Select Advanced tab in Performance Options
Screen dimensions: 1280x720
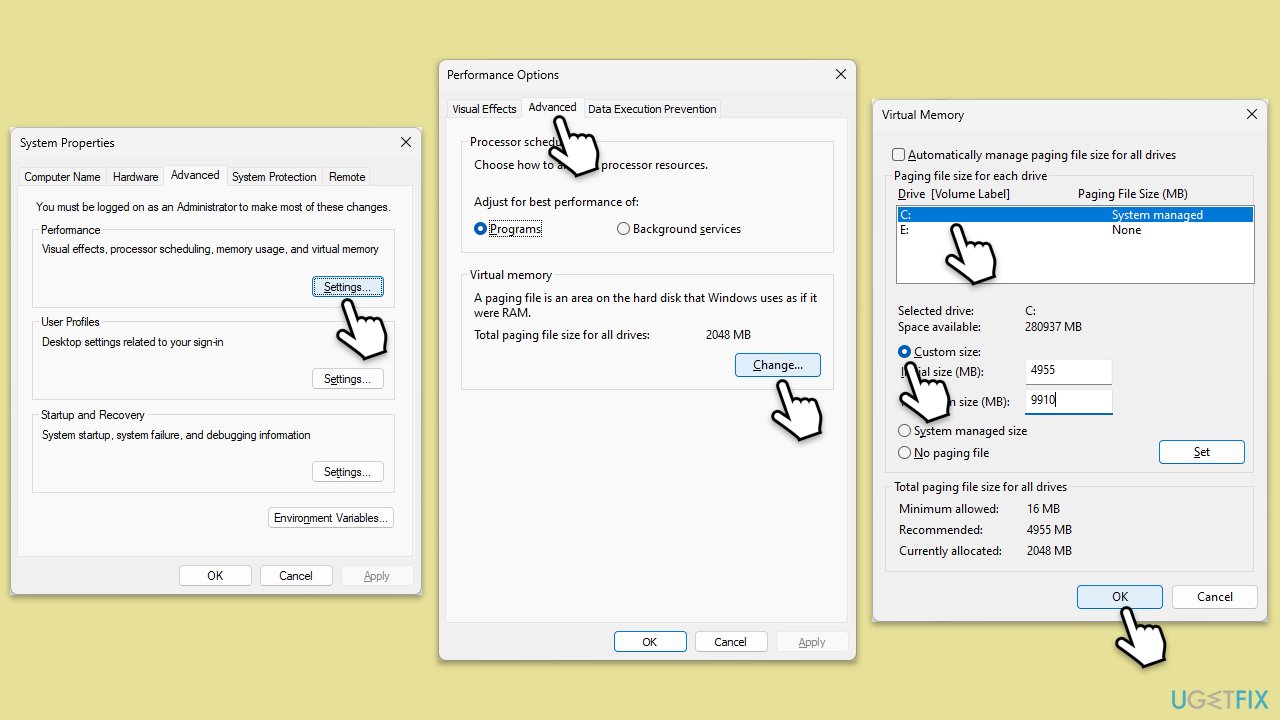552,107
